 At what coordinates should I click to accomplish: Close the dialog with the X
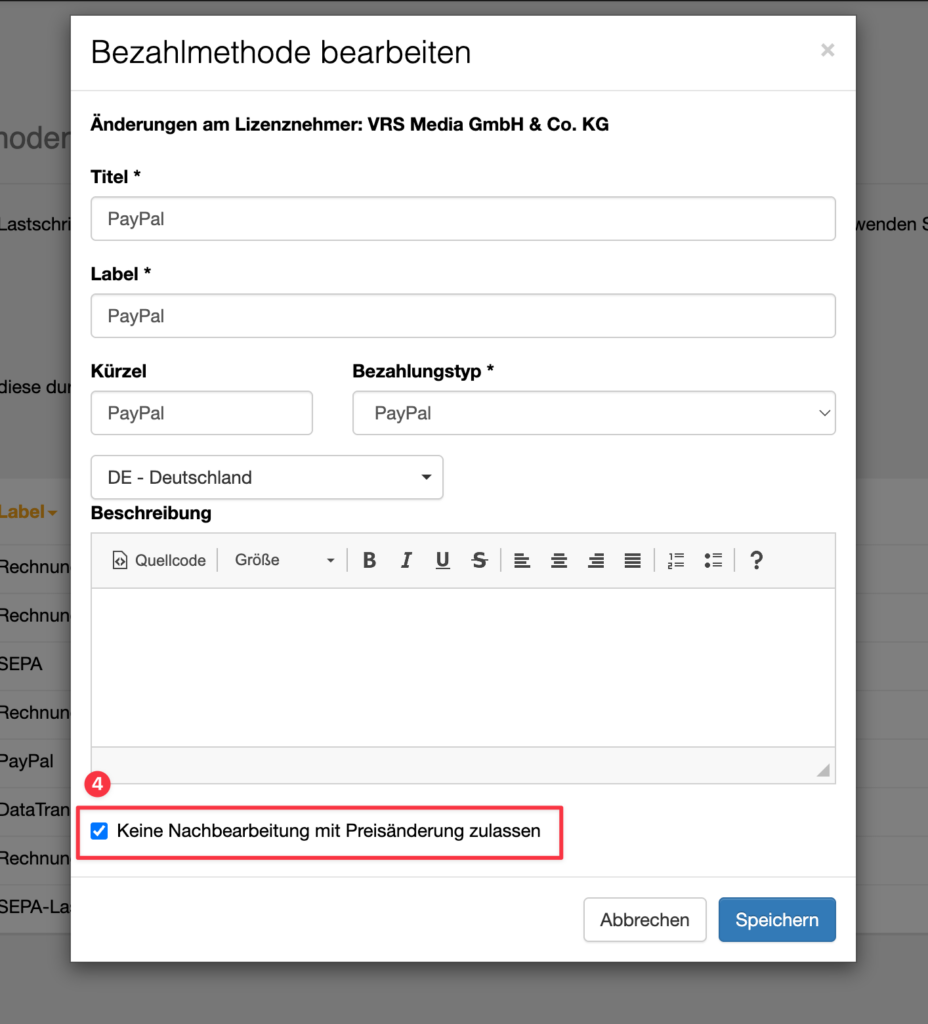827,50
